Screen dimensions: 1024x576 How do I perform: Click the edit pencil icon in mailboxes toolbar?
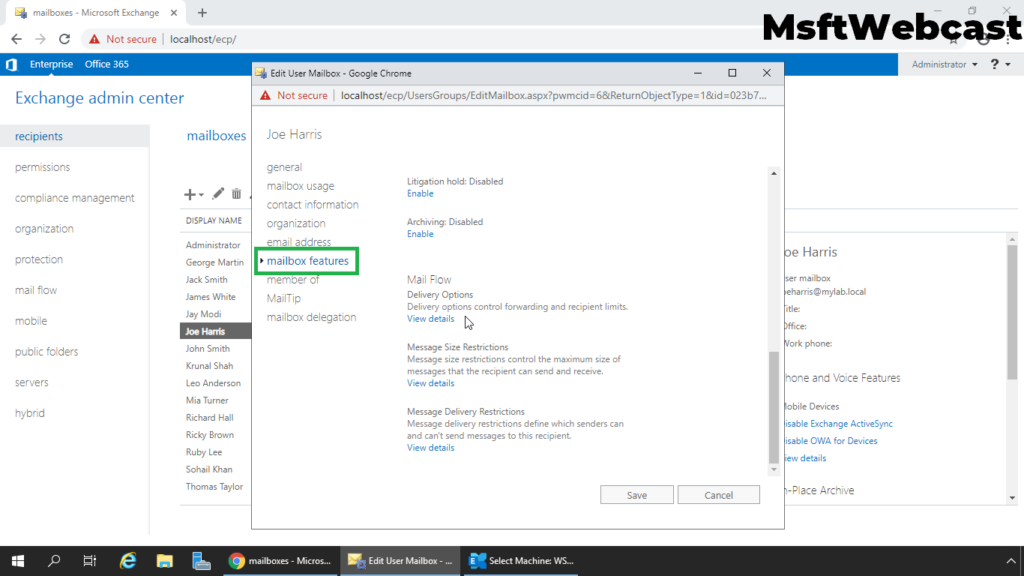click(218, 193)
